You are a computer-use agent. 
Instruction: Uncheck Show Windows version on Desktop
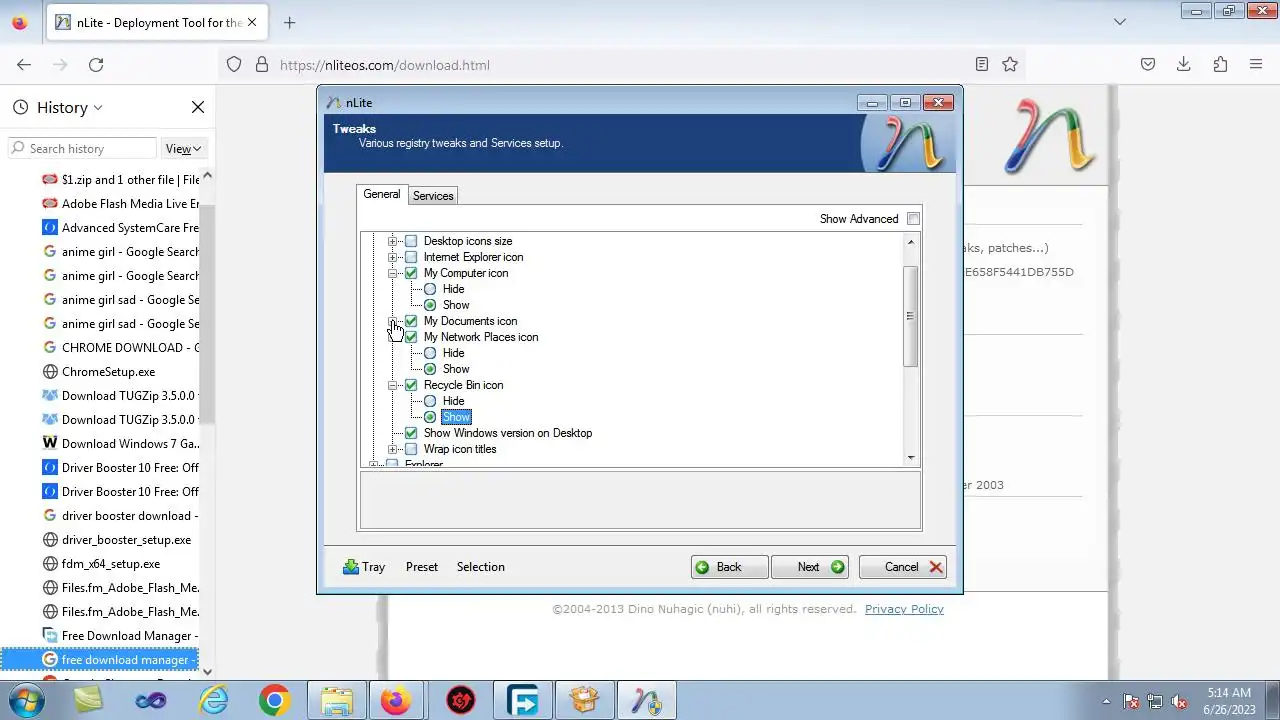411,433
